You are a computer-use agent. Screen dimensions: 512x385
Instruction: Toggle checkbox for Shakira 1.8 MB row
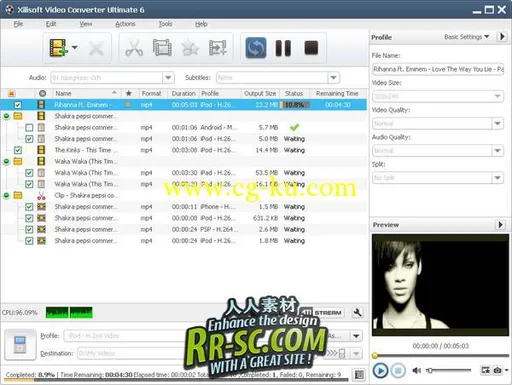point(29,241)
